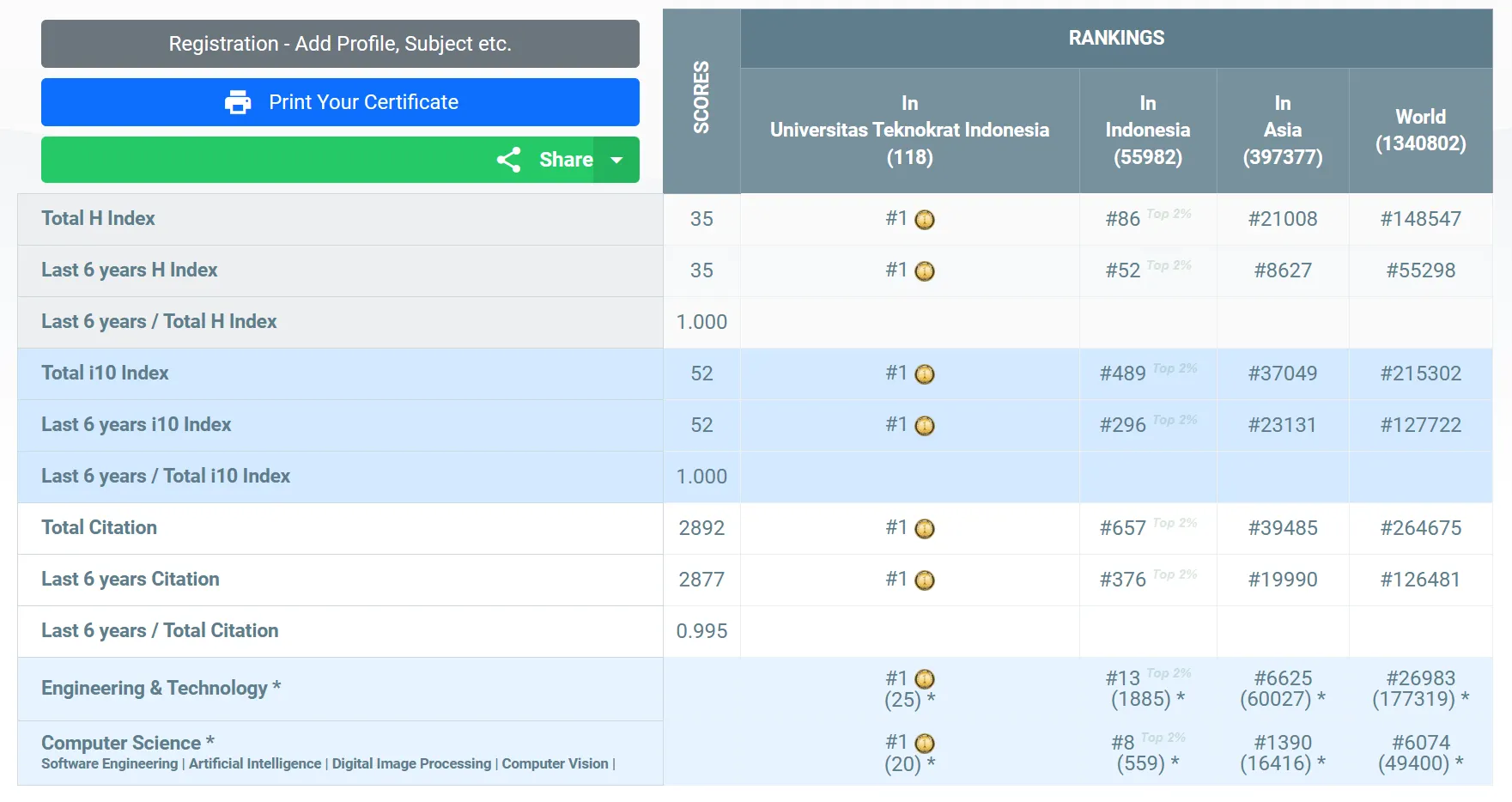
Task: Click the In Universitas Teknokrat Indonesia column header
Action: [x=909, y=130]
